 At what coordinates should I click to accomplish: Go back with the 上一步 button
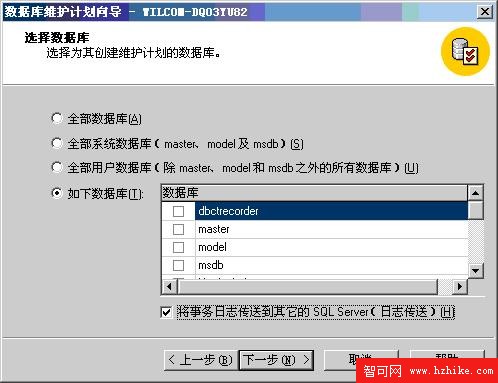[x=201, y=360]
